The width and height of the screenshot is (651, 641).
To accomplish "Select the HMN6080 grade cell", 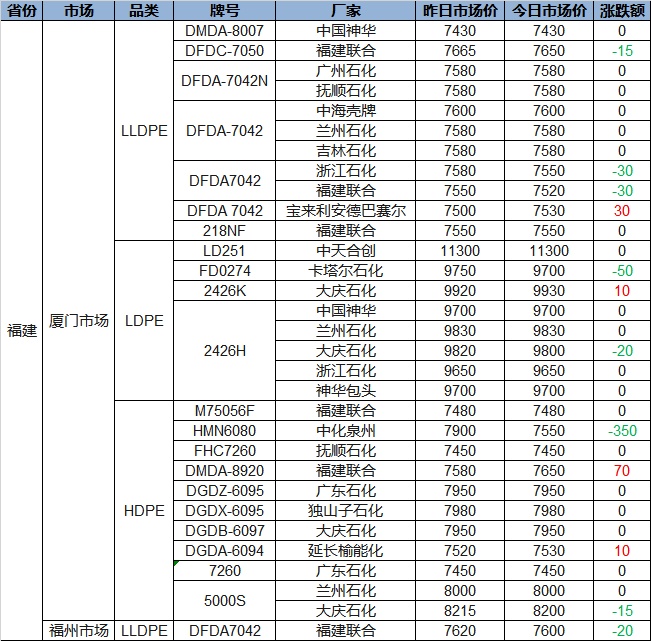I will point(225,431).
